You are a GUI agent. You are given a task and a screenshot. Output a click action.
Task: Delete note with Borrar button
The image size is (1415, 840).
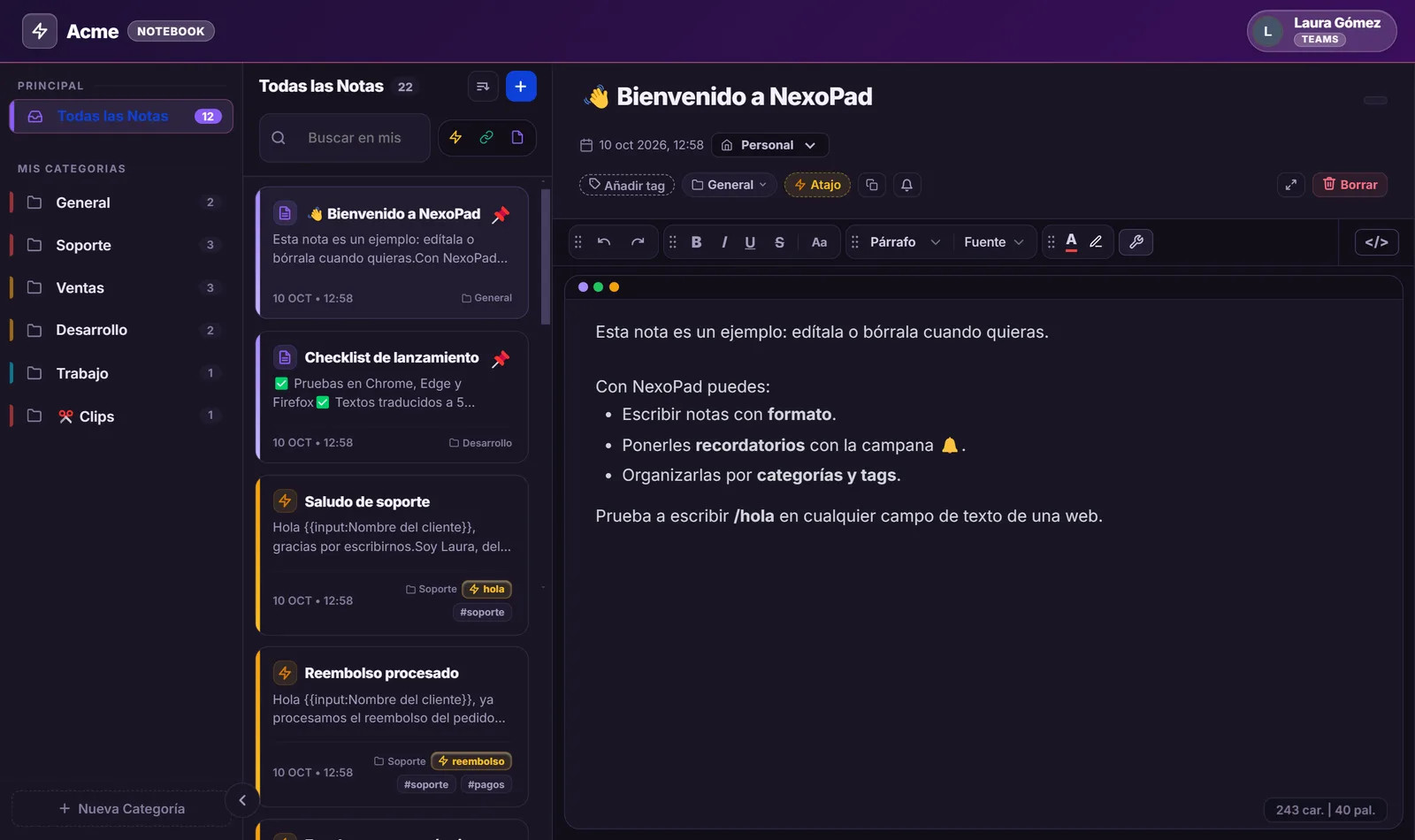tap(1350, 185)
